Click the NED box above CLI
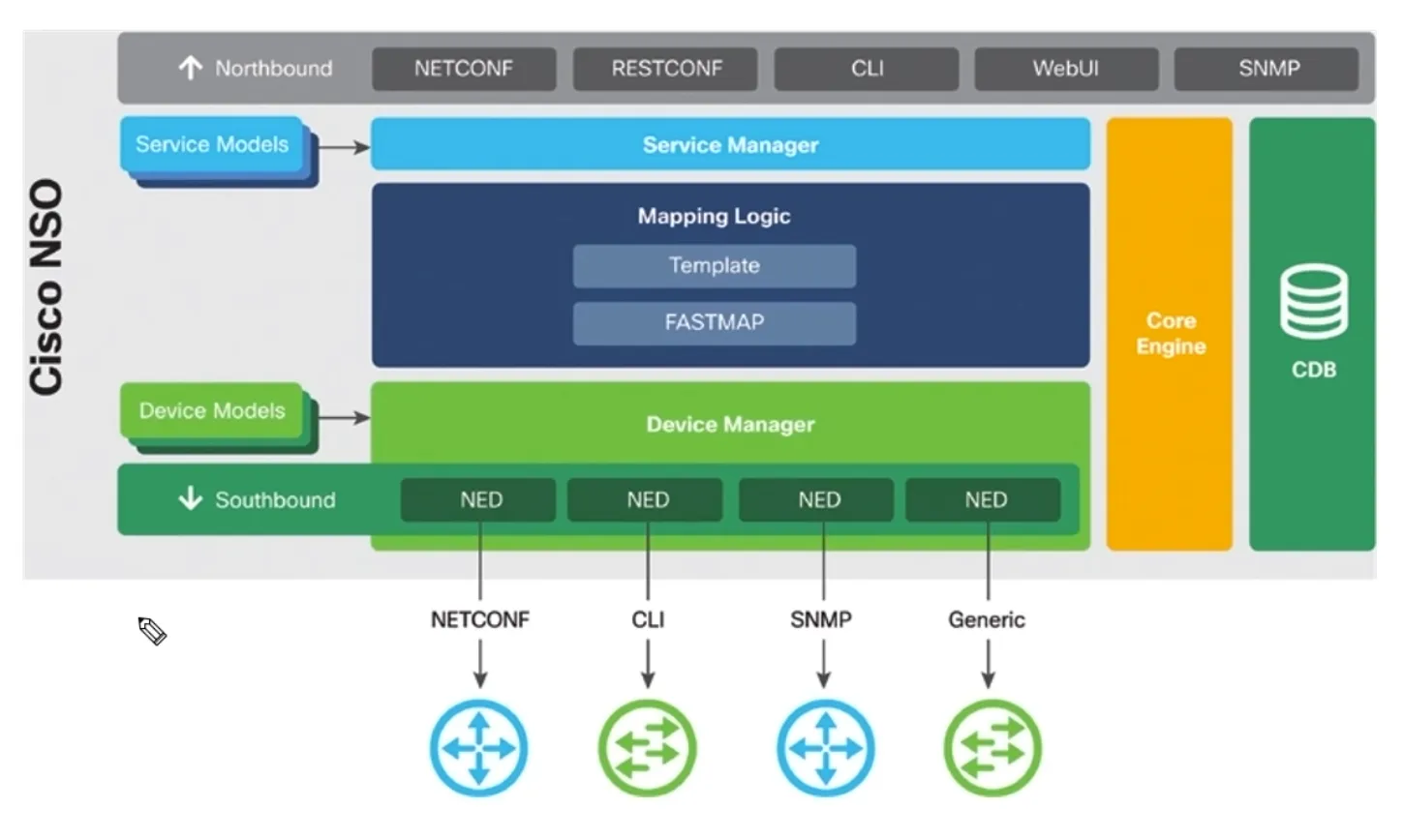 tap(646, 500)
